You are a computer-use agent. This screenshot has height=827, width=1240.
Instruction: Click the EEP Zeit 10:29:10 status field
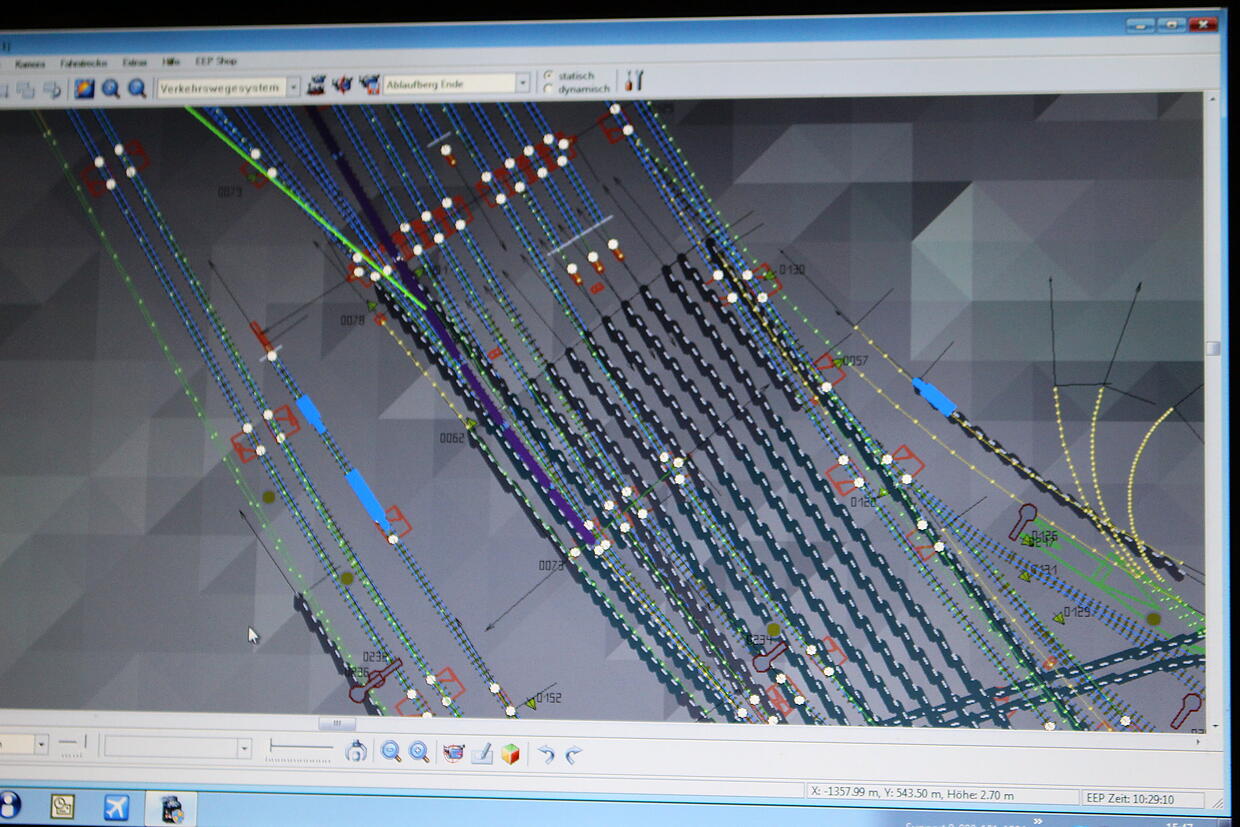(x=1144, y=799)
